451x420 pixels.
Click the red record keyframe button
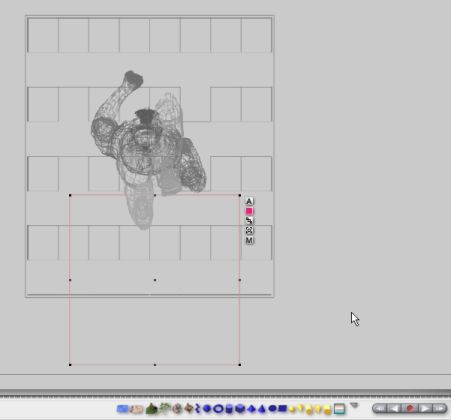pyautogui.click(x=410, y=408)
